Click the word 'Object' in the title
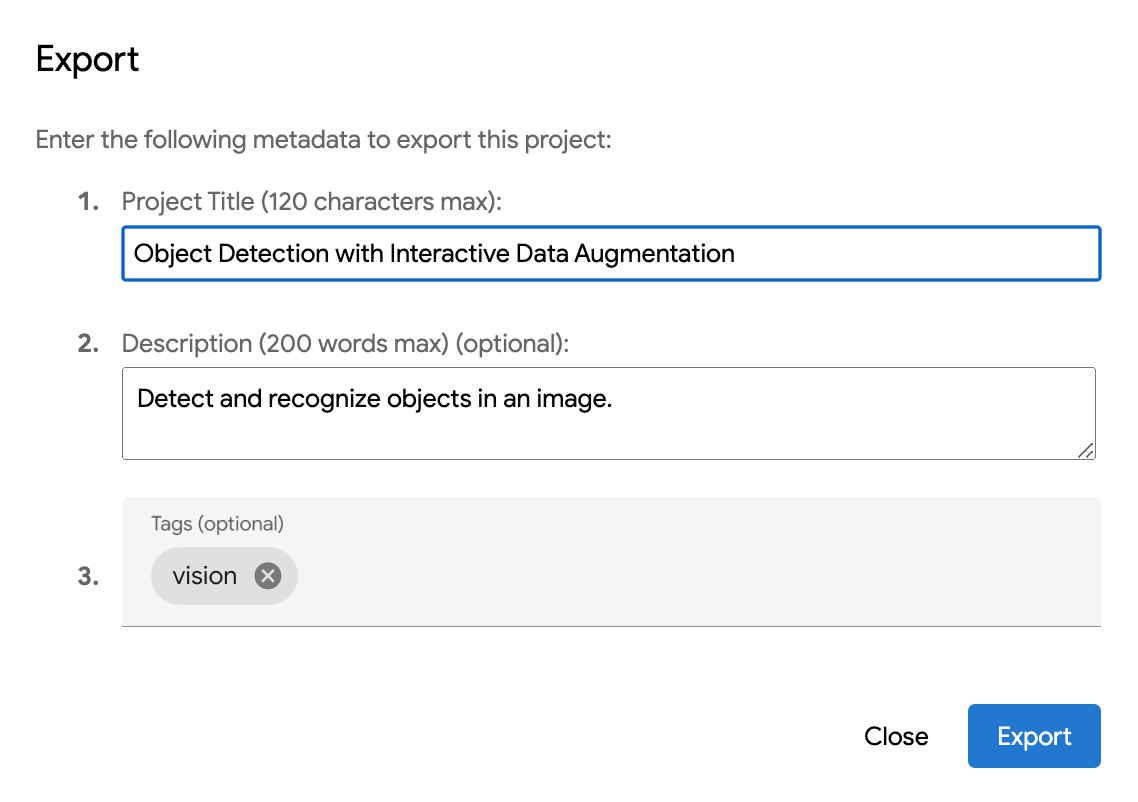This screenshot has width=1138, height=802. 172,254
